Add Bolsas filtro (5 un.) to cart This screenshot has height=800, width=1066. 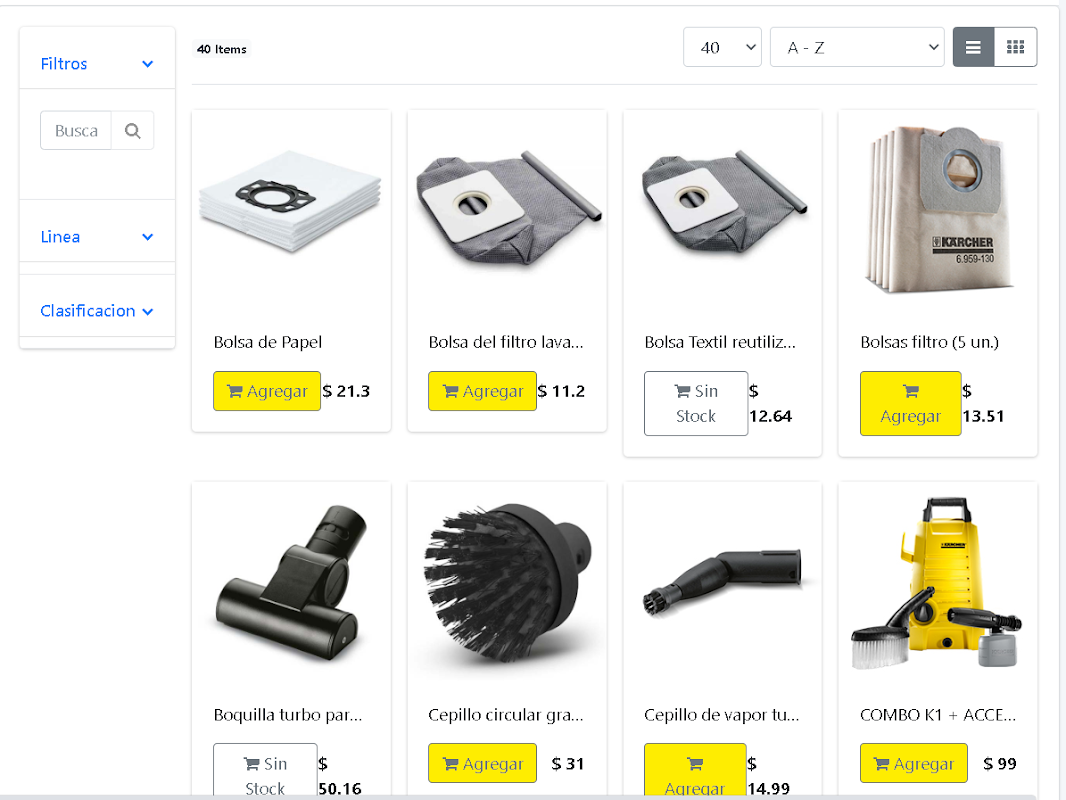910,403
